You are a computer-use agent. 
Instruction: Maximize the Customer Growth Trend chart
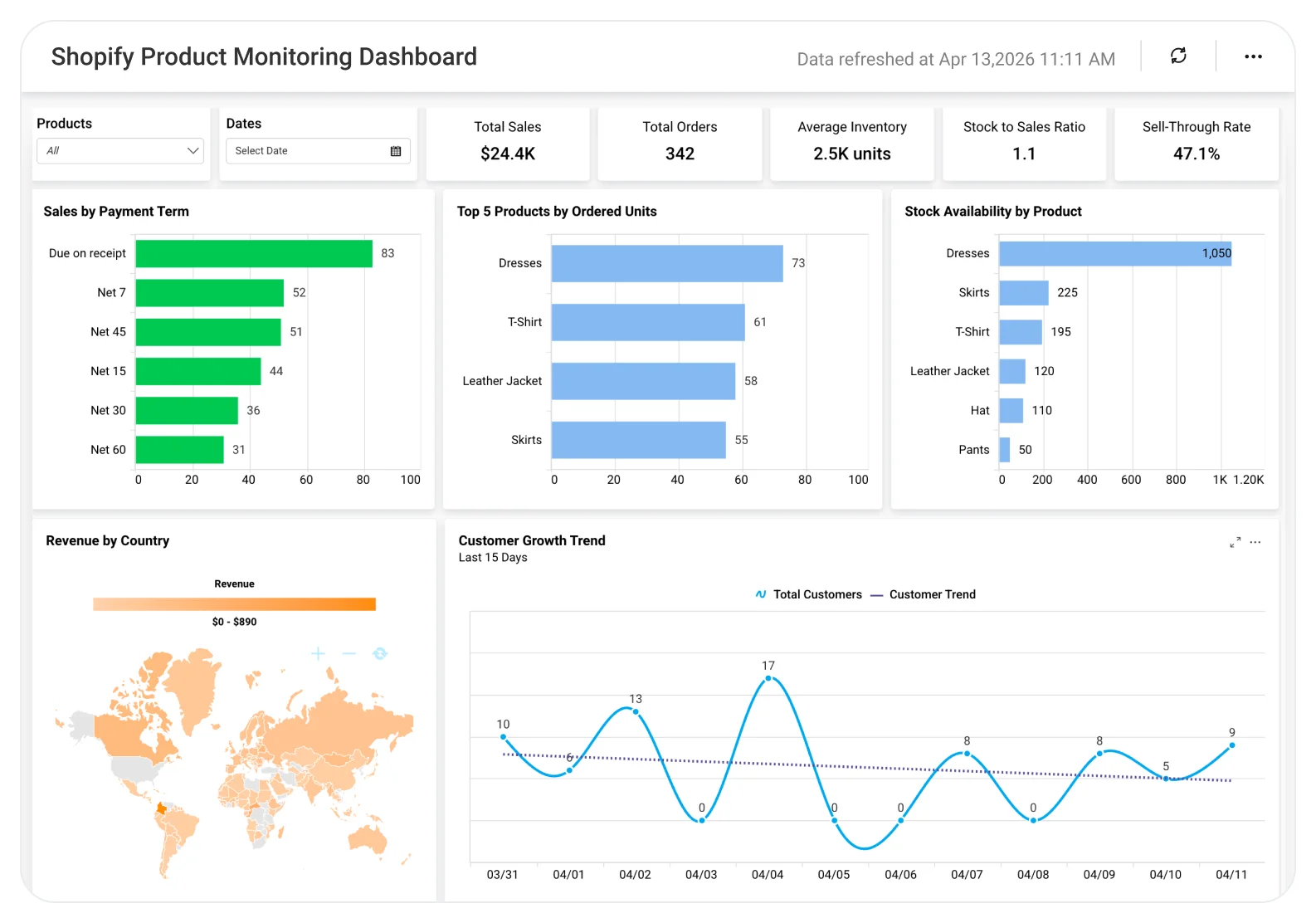tap(1235, 542)
